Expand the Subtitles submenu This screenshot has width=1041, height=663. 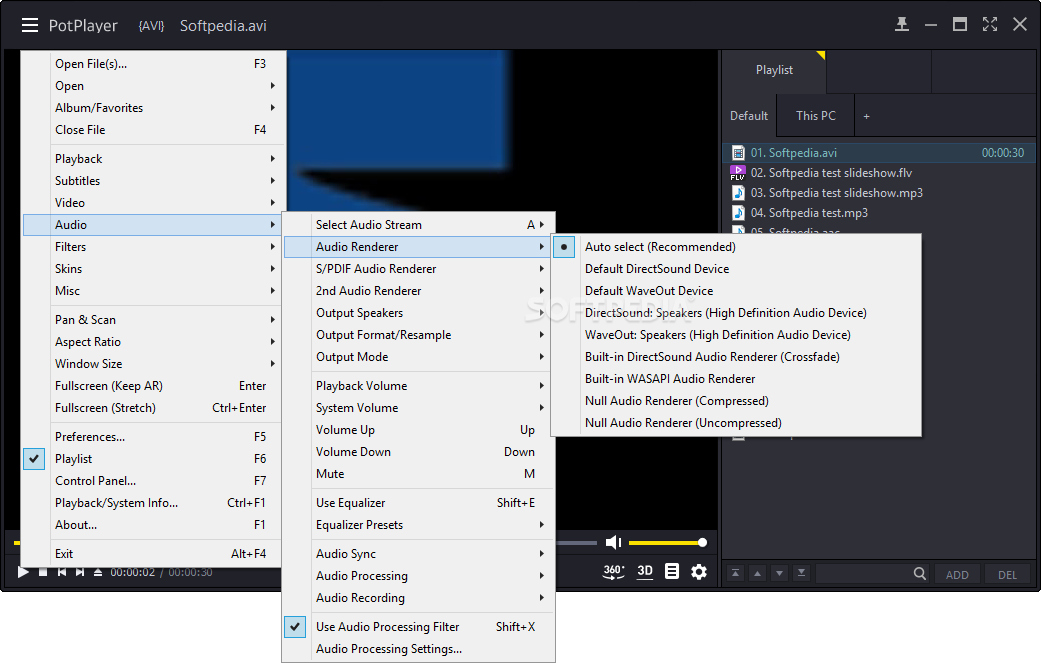click(154, 181)
